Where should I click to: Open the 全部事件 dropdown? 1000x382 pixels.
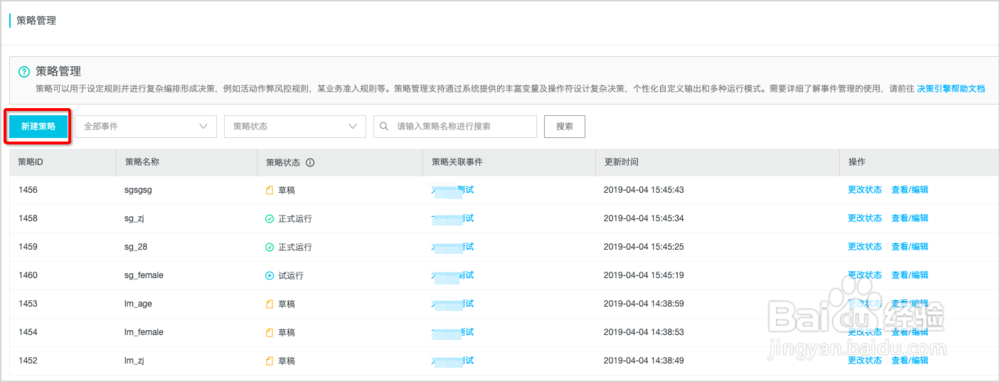pyautogui.click(x=146, y=126)
